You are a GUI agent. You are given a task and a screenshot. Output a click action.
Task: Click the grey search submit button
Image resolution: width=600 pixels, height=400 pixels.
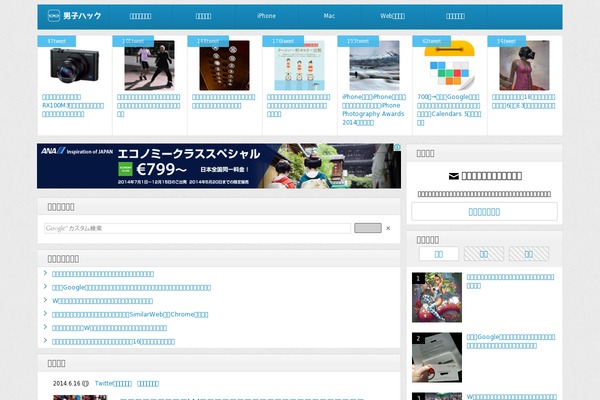(x=368, y=228)
